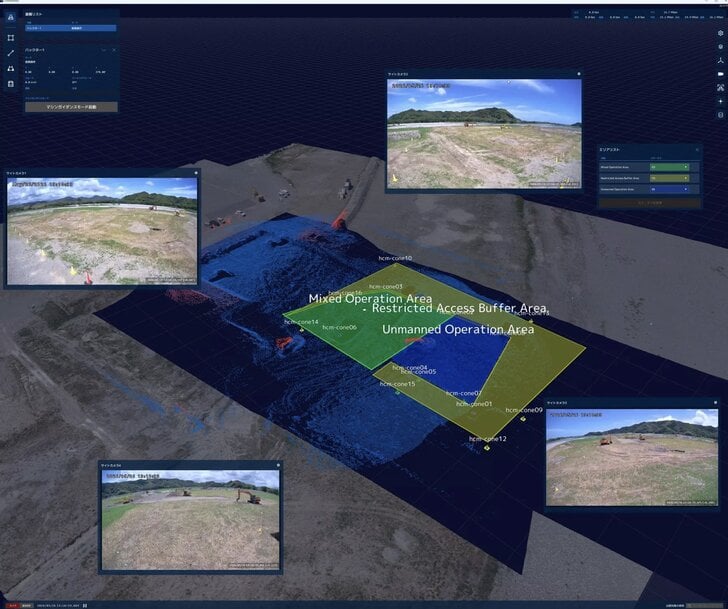
Task: Open the heavy machinery list sidebar icon
Action: pos(11,17)
